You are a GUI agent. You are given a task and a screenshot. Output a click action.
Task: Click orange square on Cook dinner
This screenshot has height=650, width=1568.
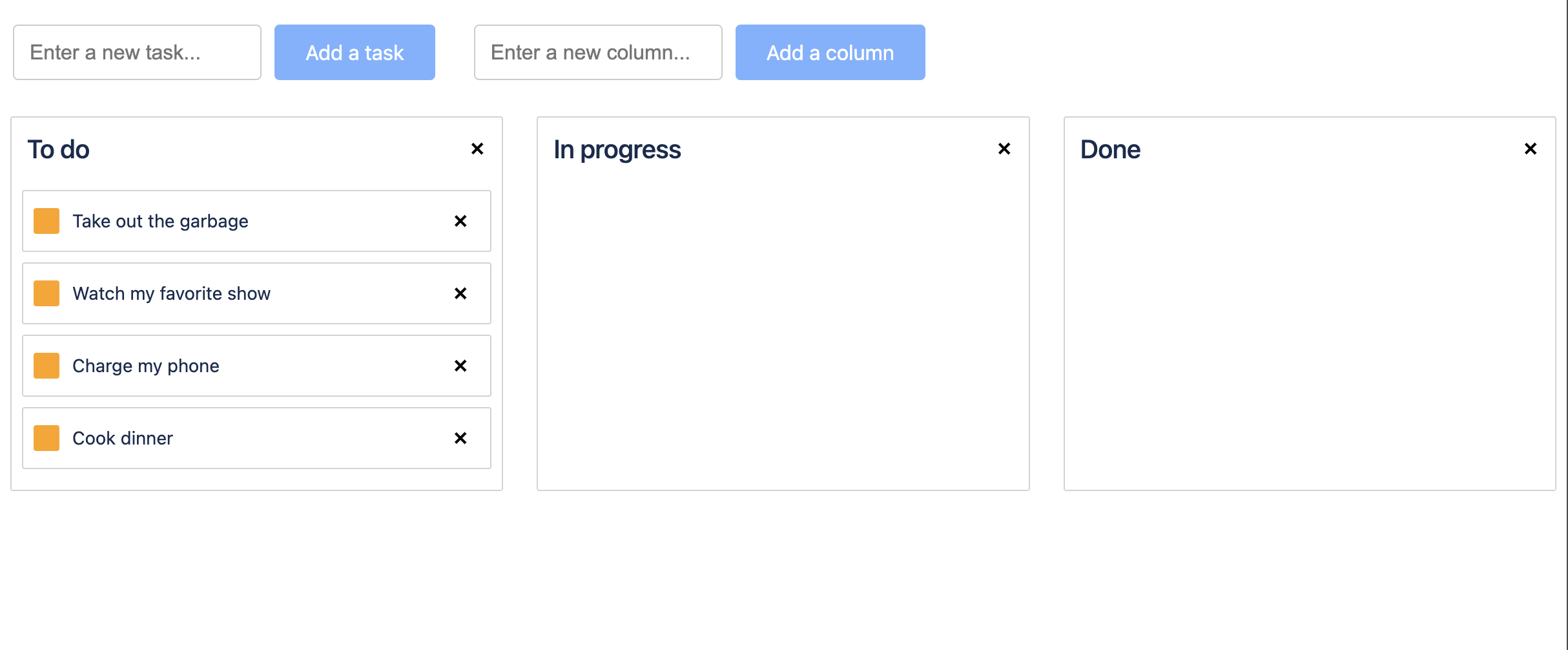point(46,438)
